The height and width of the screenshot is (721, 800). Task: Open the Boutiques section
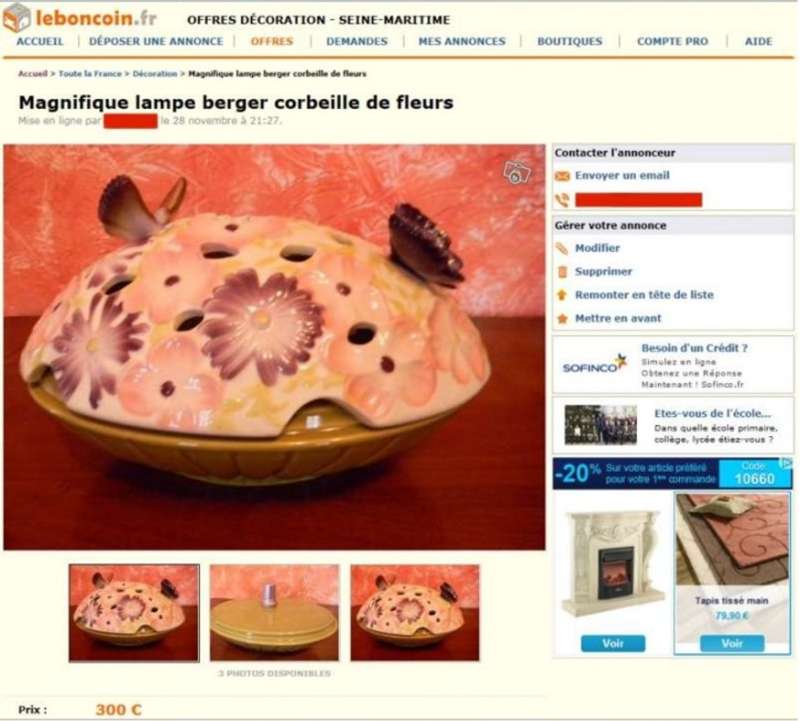click(570, 41)
